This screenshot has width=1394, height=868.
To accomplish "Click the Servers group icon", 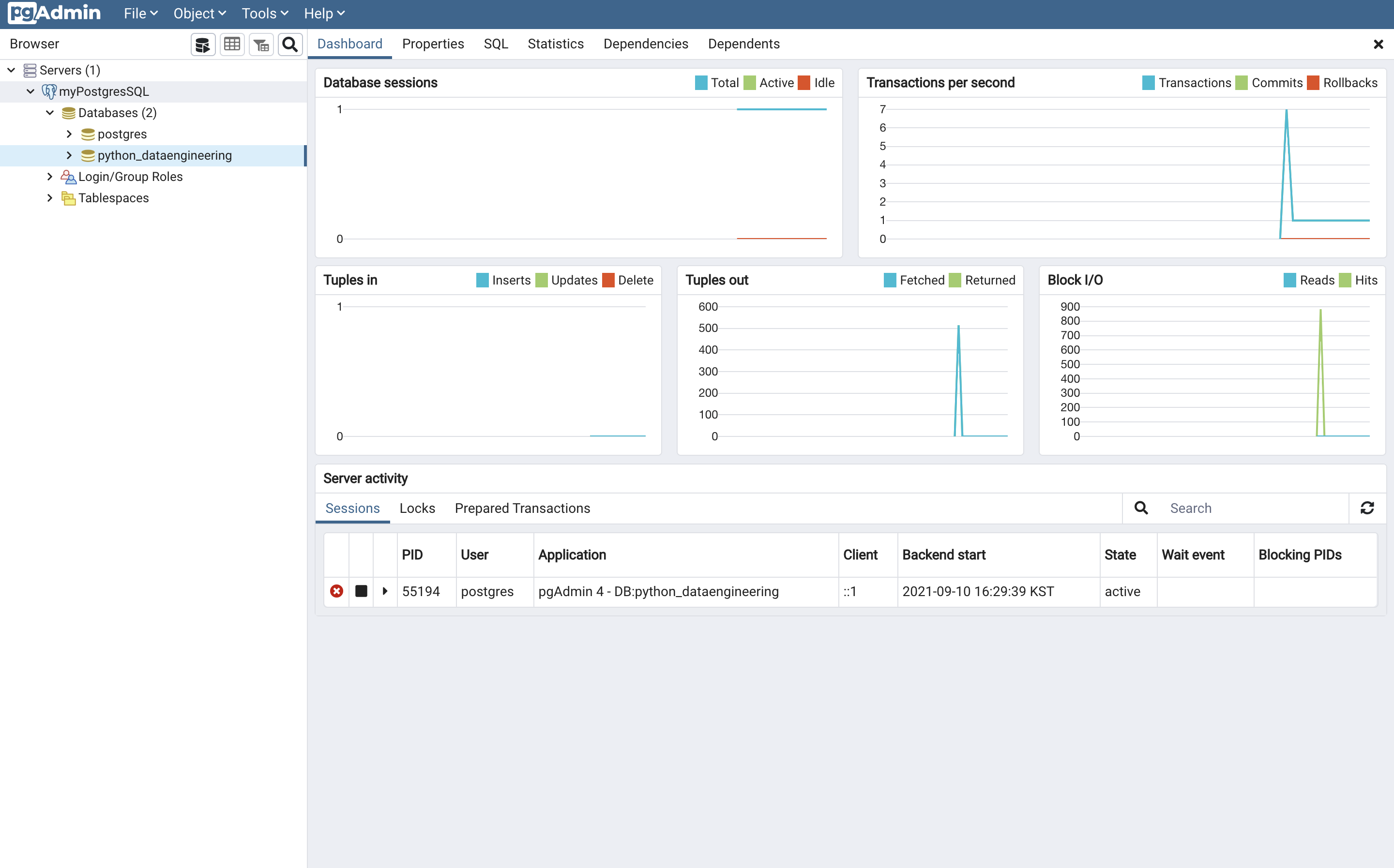I will (x=30, y=70).
